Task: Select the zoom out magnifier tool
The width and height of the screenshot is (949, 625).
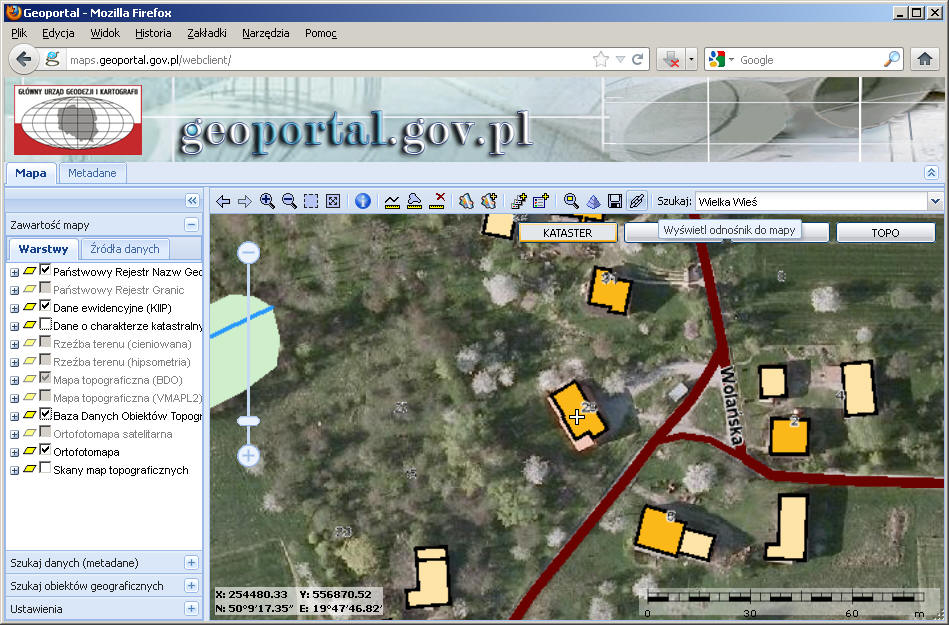Action: click(x=289, y=201)
